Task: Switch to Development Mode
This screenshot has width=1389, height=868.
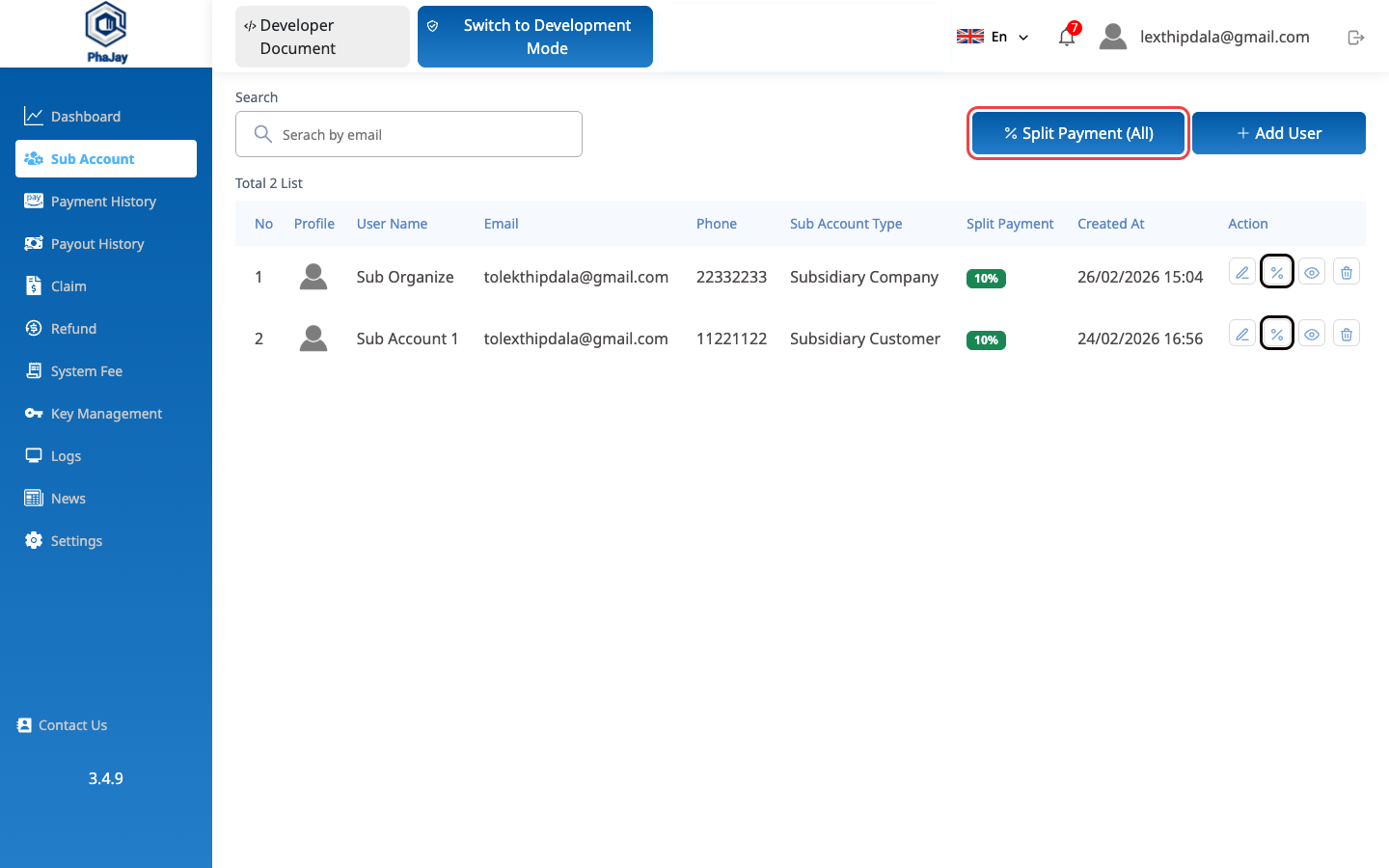Action: pyautogui.click(x=535, y=37)
